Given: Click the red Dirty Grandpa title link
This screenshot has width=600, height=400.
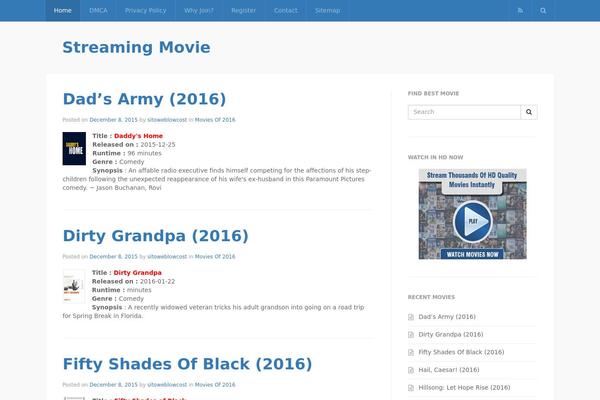Looking at the screenshot, I should coord(138,273).
